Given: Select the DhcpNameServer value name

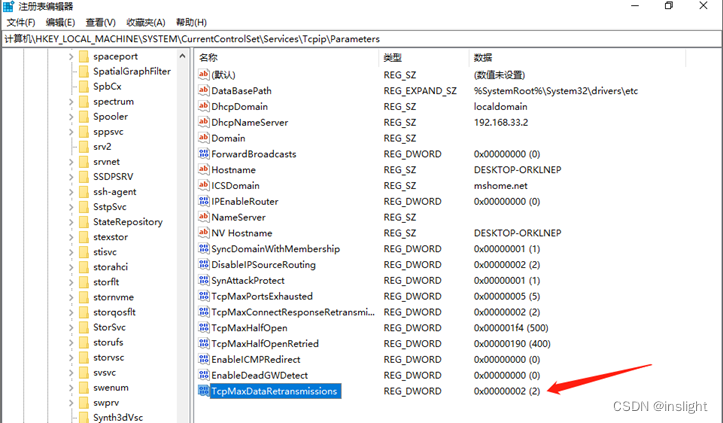Looking at the screenshot, I should tap(249, 122).
